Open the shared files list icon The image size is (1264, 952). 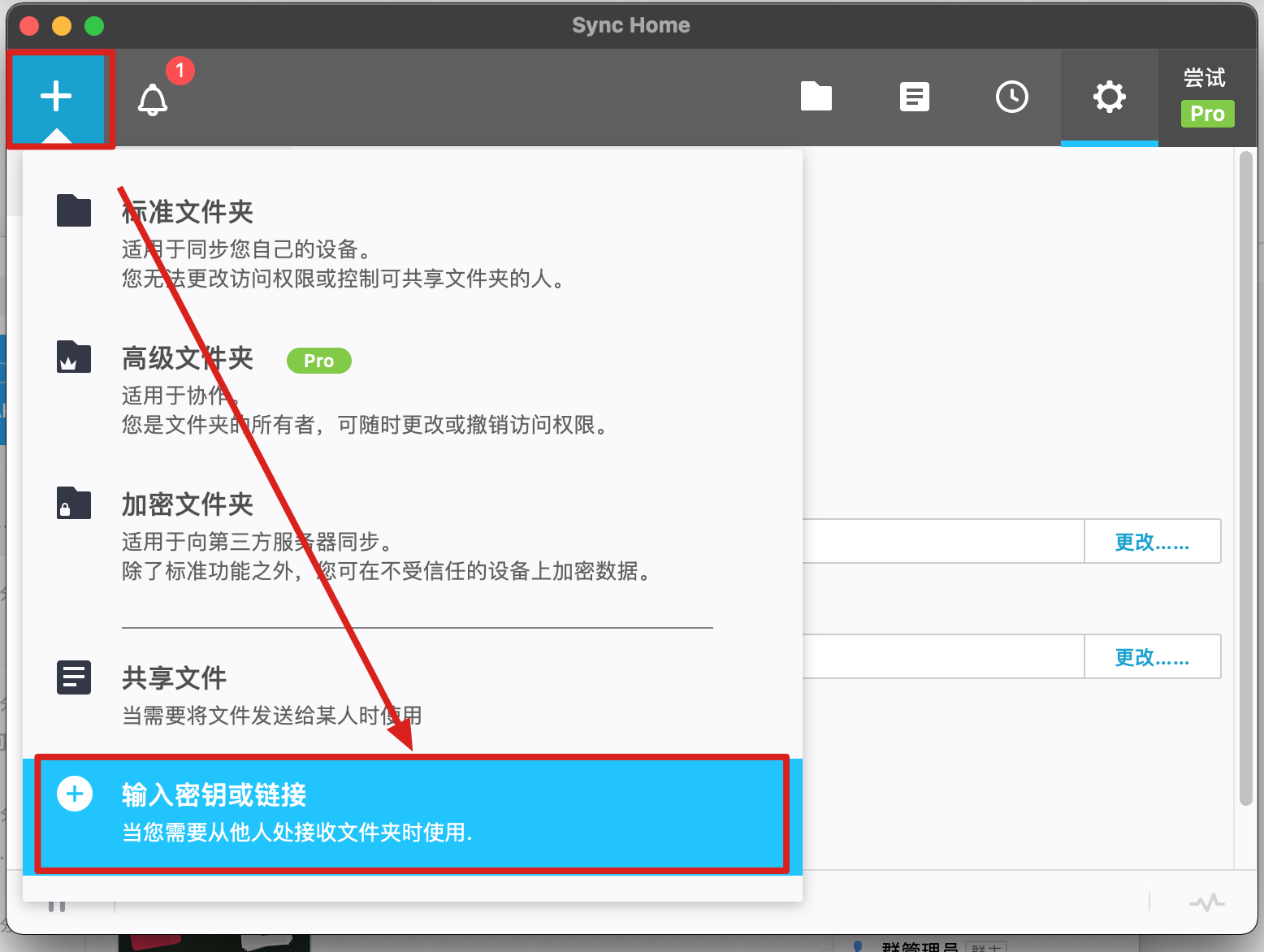[x=914, y=97]
